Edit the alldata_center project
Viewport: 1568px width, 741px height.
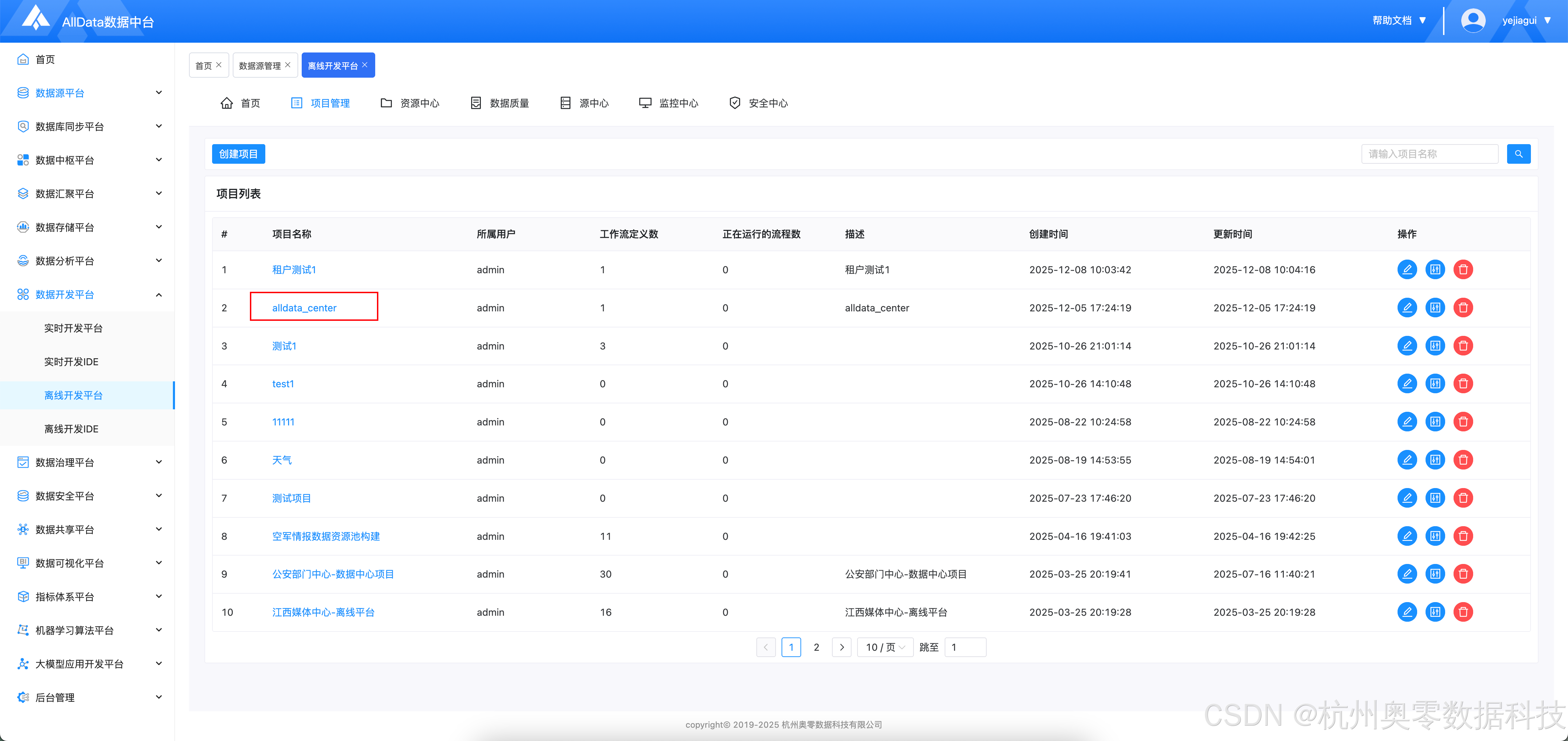1407,308
